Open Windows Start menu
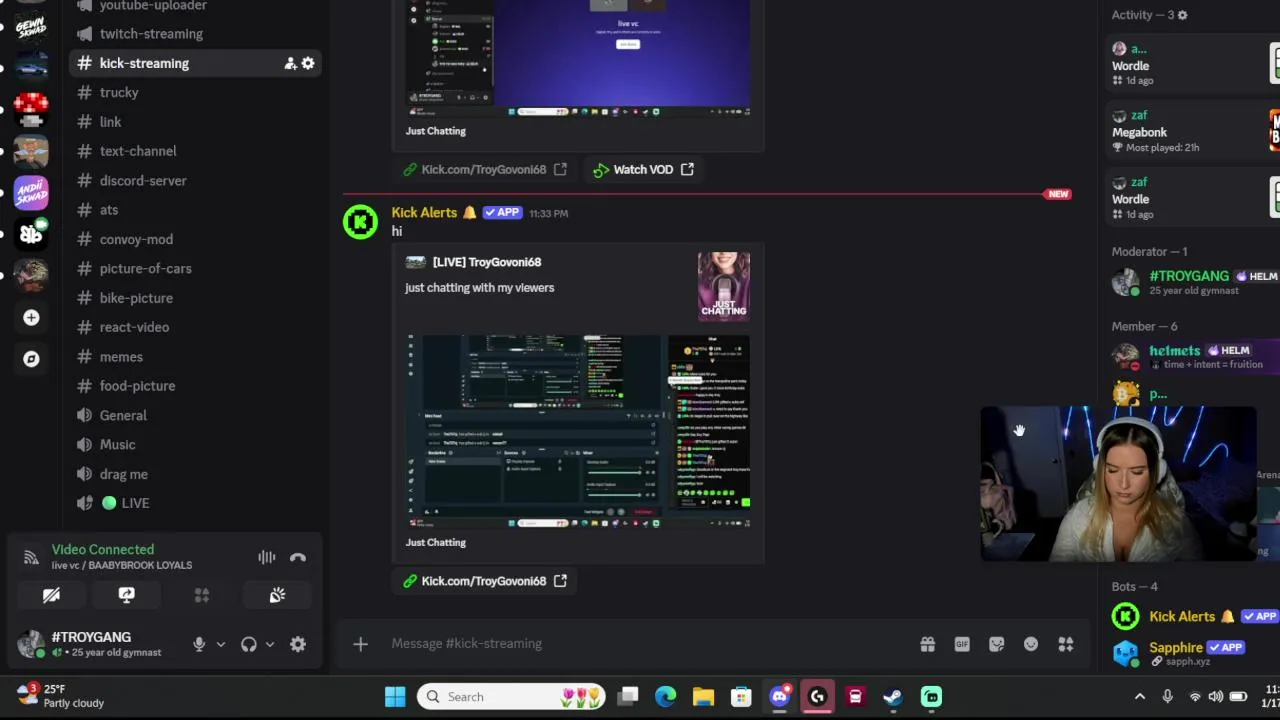This screenshot has width=1280, height=720. 395,697
